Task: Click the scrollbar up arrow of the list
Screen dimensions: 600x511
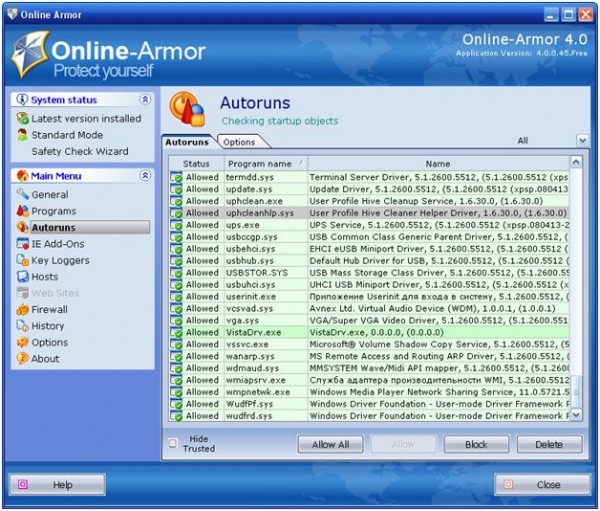Action: (576, 162)
